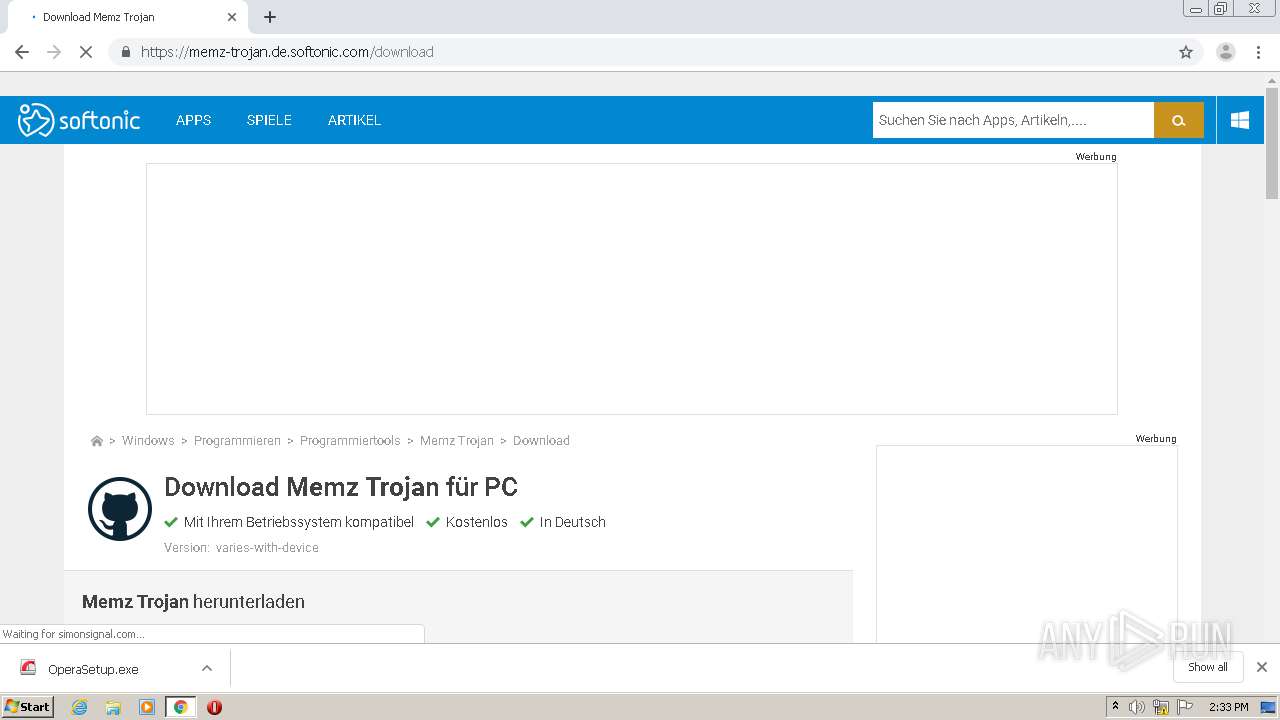Click the Download Memz Trojan für PC heading

(x=341, y=487)
